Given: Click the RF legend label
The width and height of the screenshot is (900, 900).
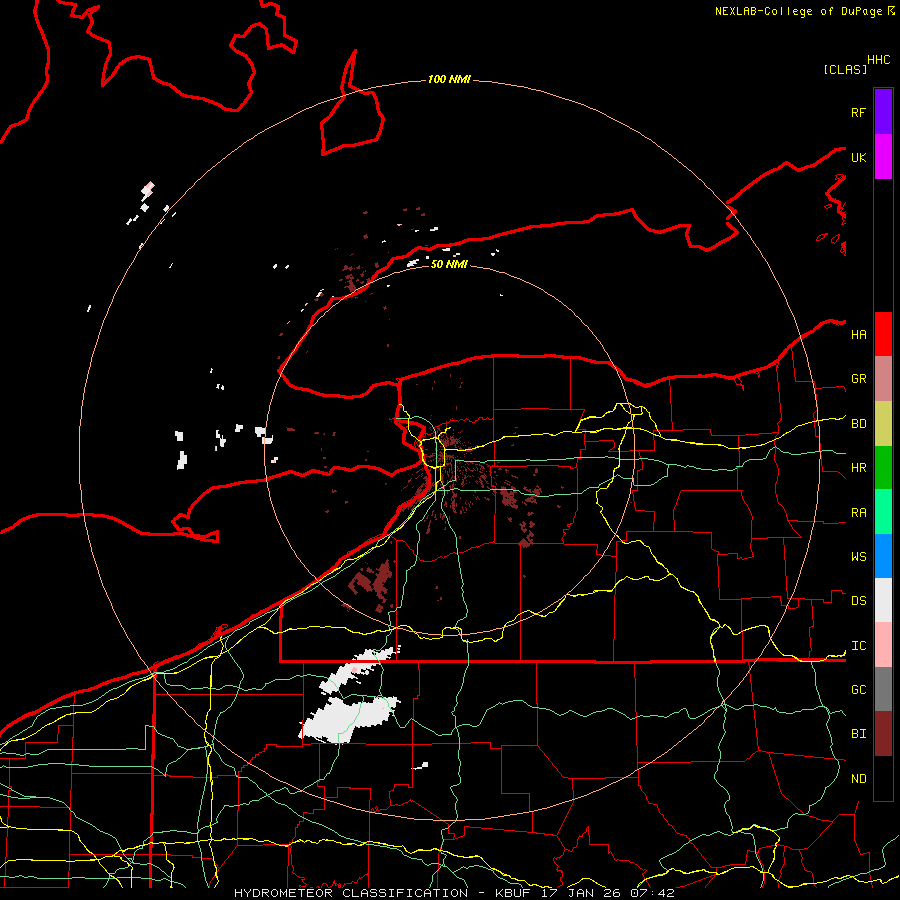Looking at the screenshot, I should coord(859,112).
